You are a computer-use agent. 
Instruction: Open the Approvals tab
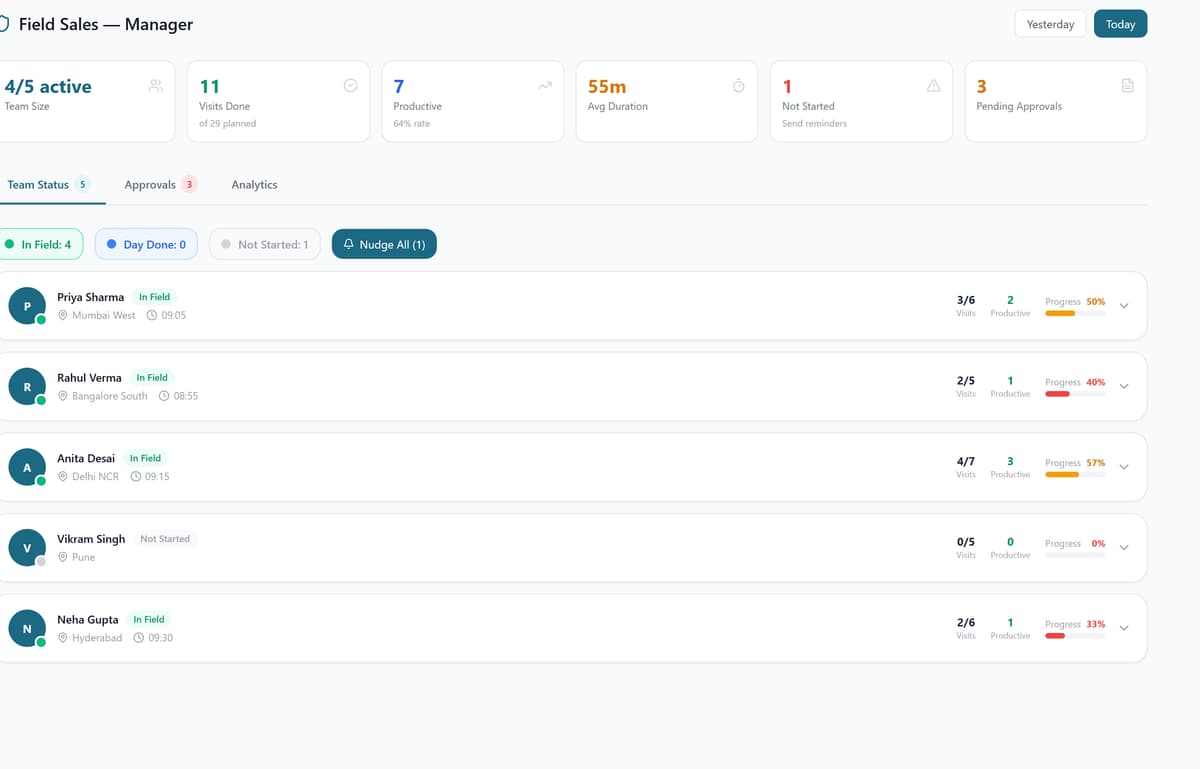[160, 185]
